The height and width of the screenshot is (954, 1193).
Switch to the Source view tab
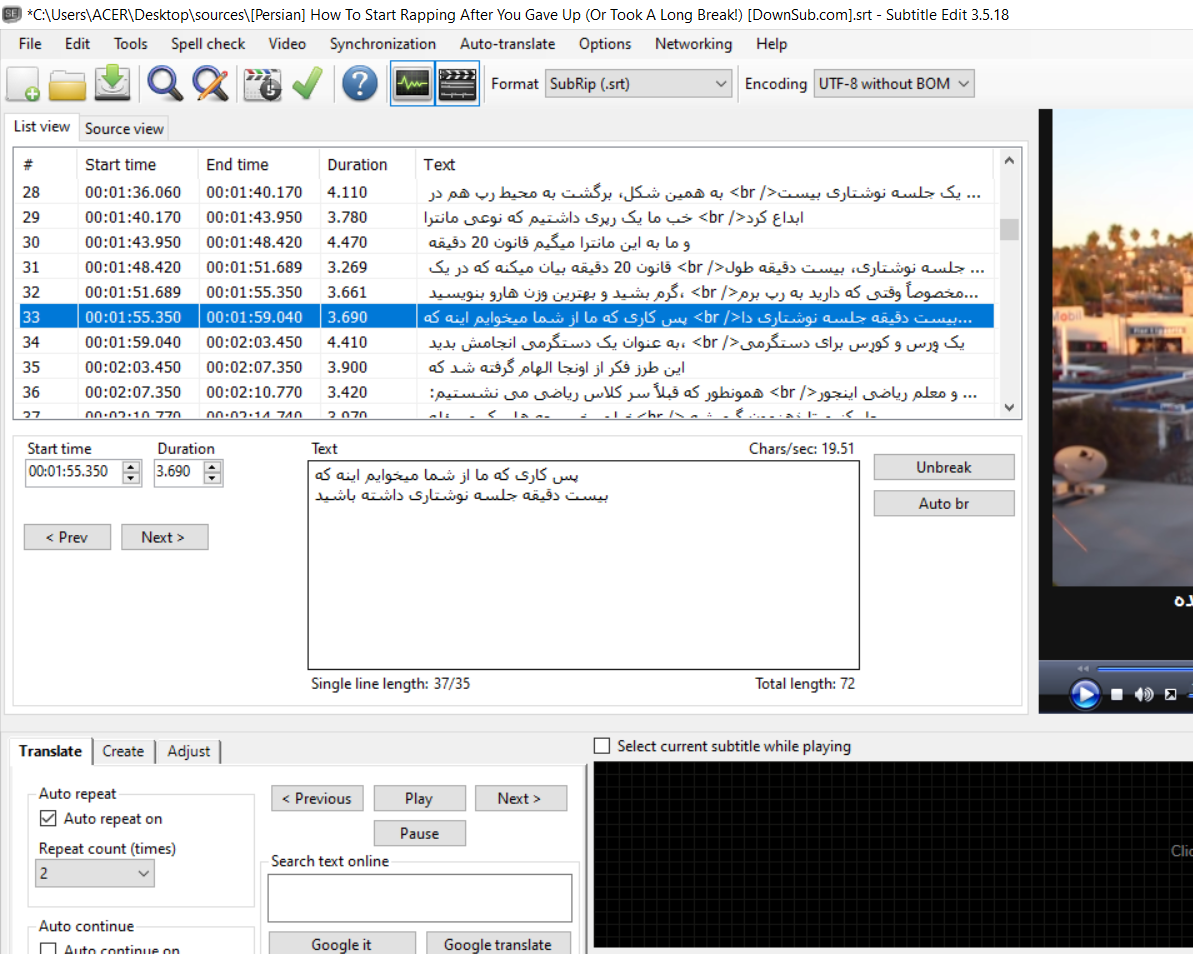click(x=124, y=129)
